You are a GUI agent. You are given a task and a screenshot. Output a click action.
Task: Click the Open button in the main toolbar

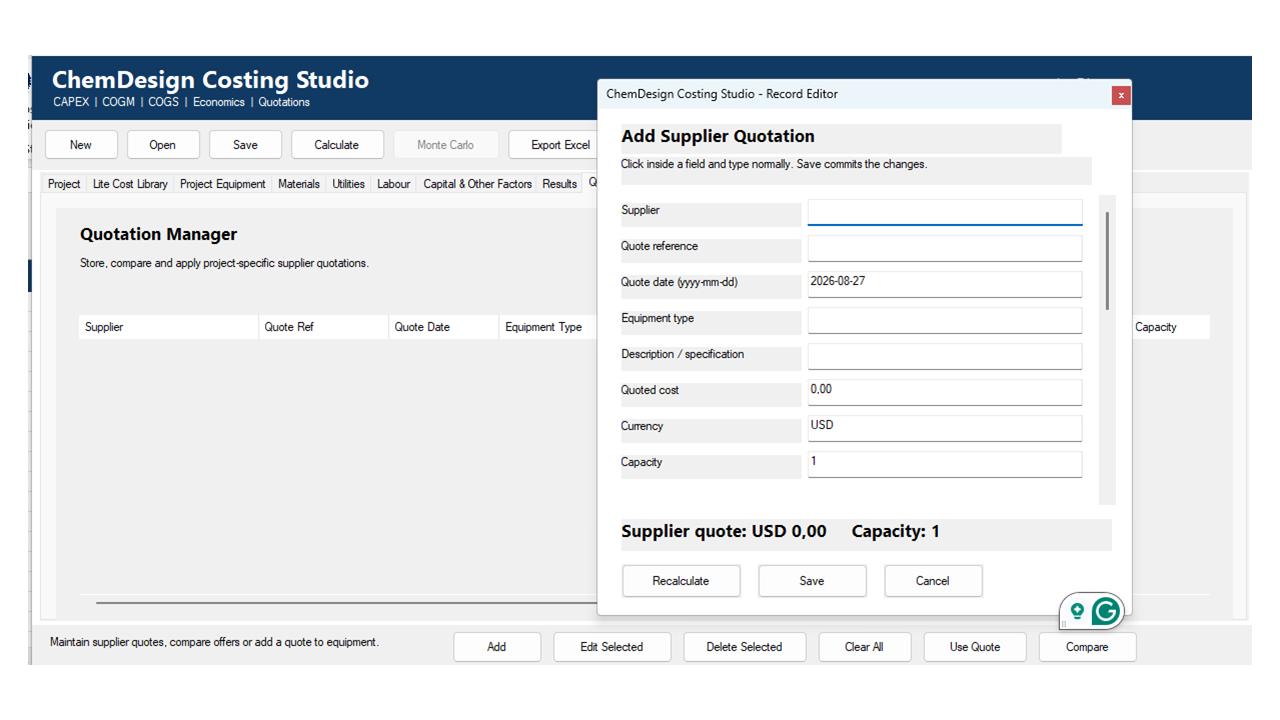163,145
